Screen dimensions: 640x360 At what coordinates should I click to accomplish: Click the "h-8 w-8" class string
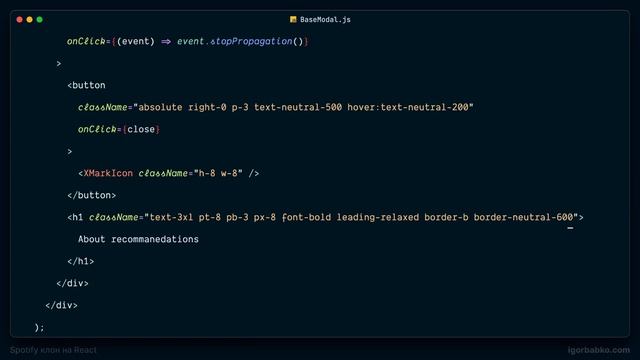point(218,173)
